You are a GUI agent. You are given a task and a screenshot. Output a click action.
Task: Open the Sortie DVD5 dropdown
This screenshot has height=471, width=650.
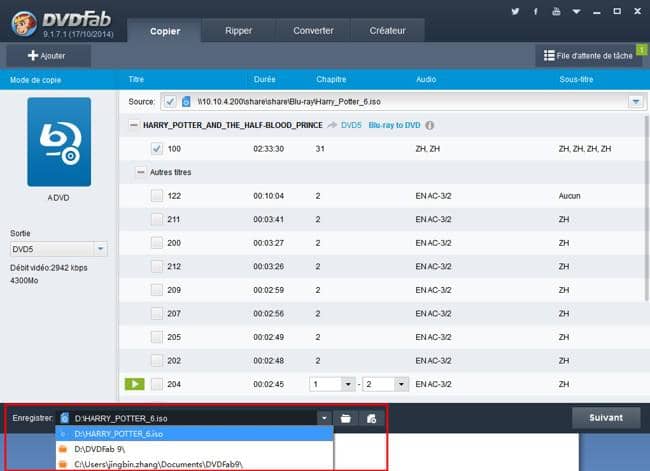100,249
